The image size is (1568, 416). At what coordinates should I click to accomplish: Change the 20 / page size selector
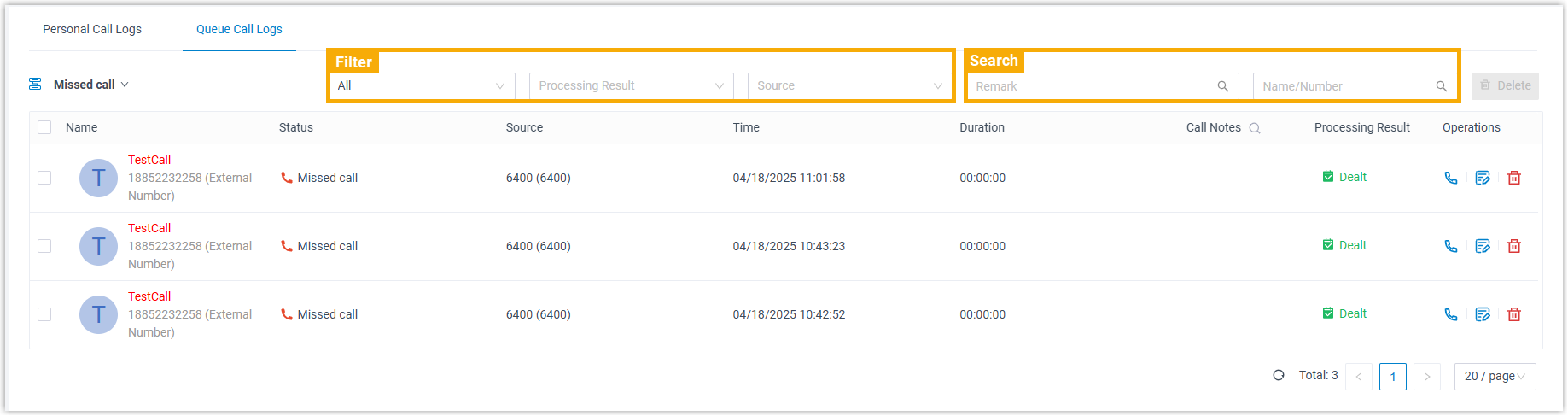(x=1494, y=377)
